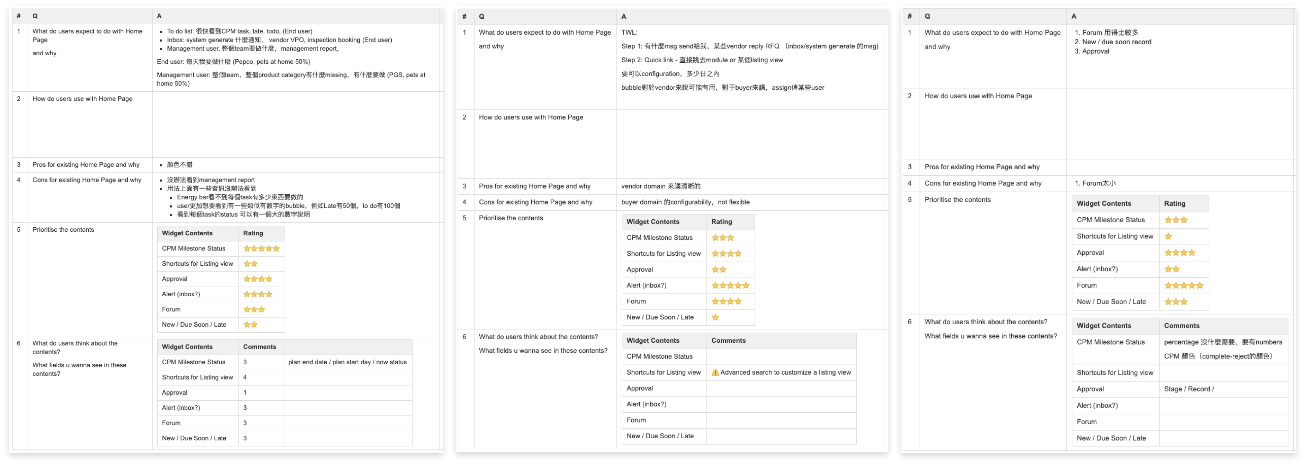This screenshot has width=1305, height=465.
Task: Click the 'Rating' header in the right table
Action: 1175,203
